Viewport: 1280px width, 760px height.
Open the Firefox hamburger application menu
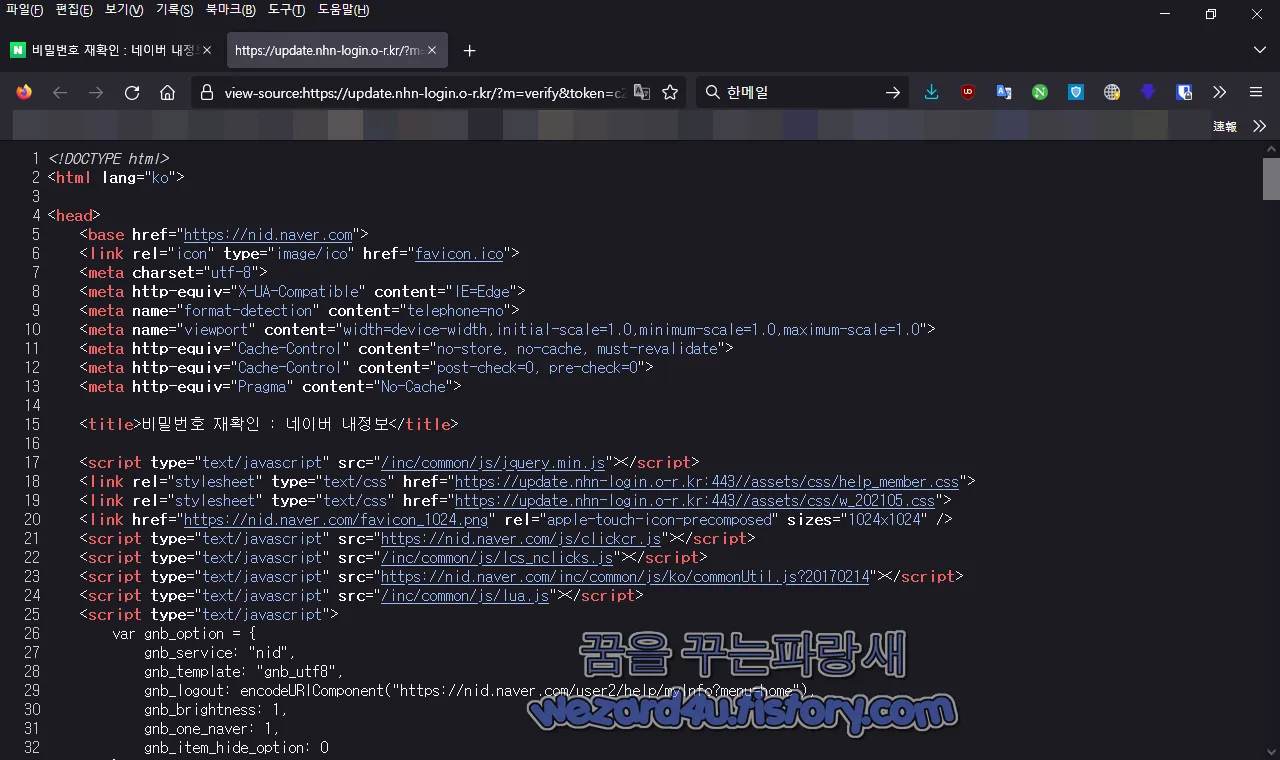1256,92
